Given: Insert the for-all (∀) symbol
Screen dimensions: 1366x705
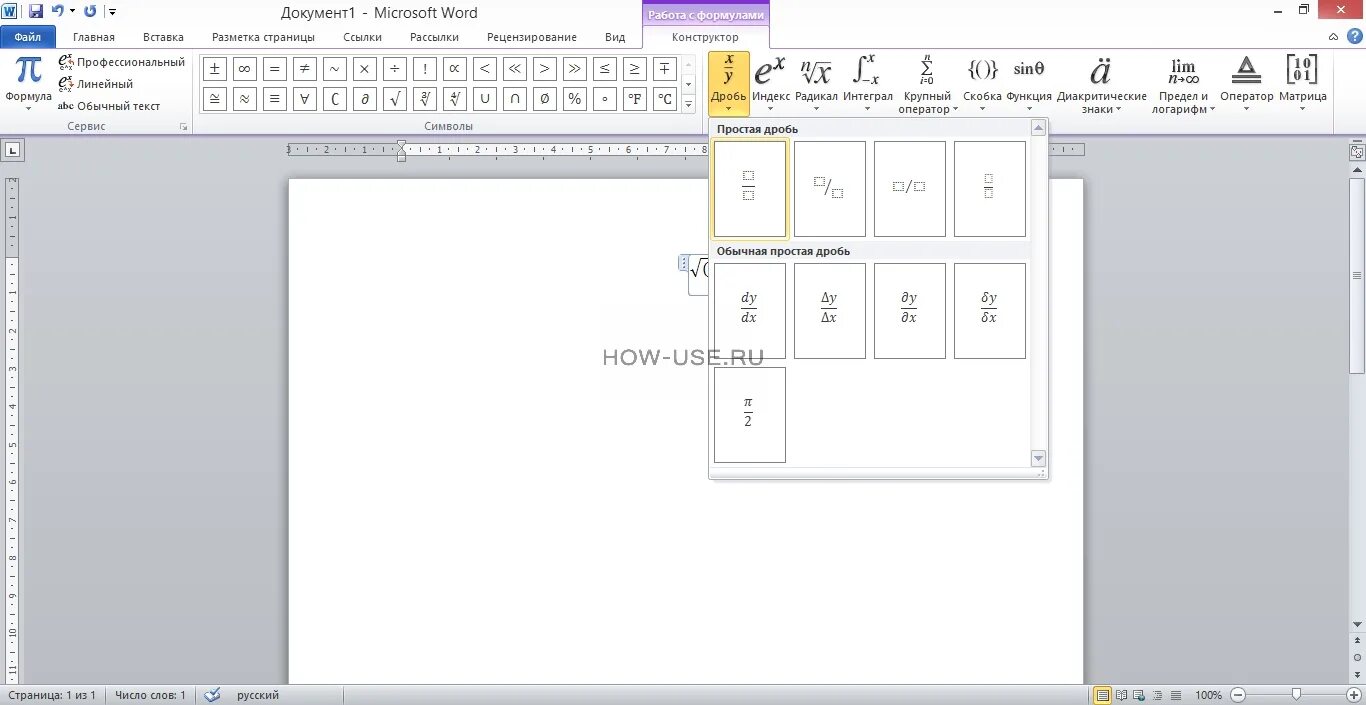Looking at the screenshot, I should pos(304,99).
